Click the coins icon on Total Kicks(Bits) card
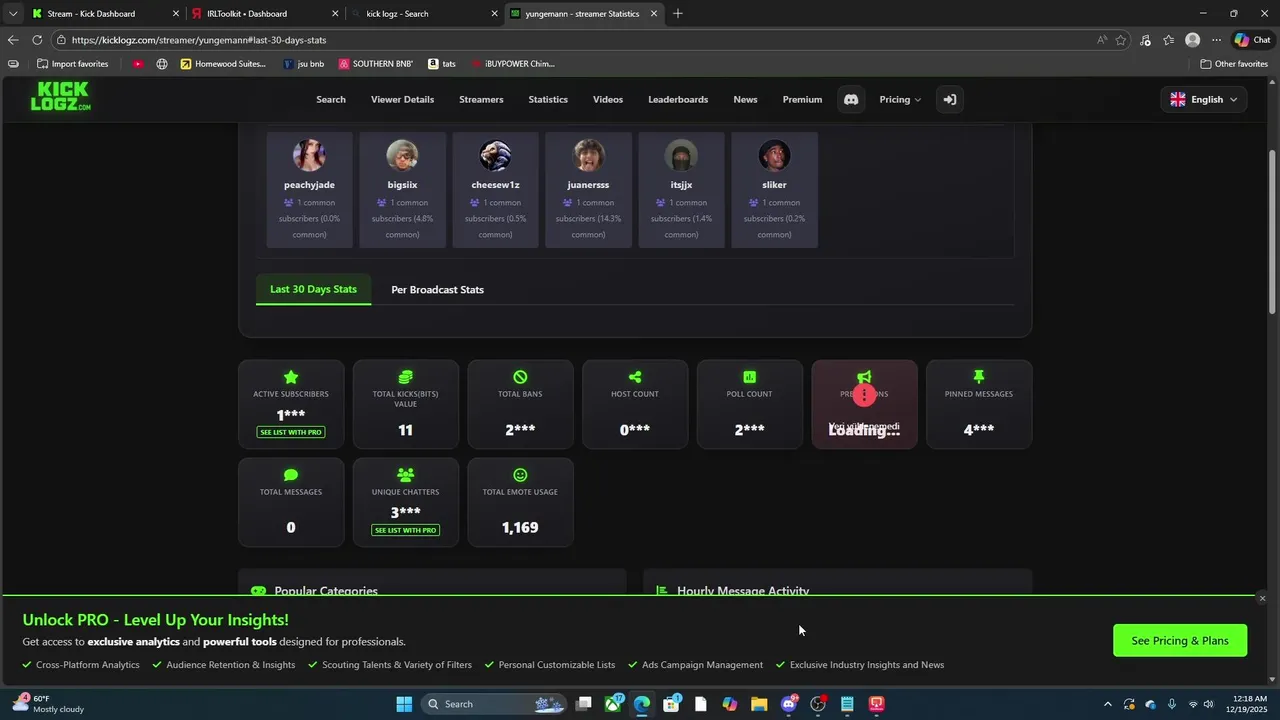This screenshot has height=720, width=1280. (405, 377)
